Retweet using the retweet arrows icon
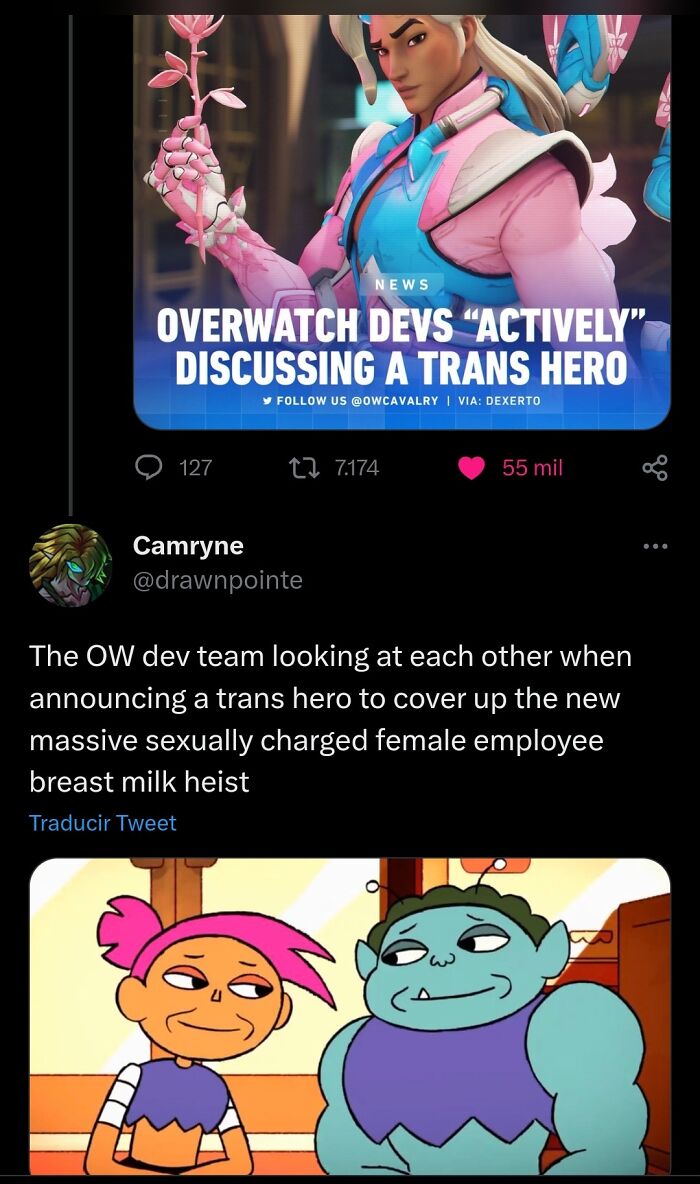Screen dimensions: 700x1184 306,468
